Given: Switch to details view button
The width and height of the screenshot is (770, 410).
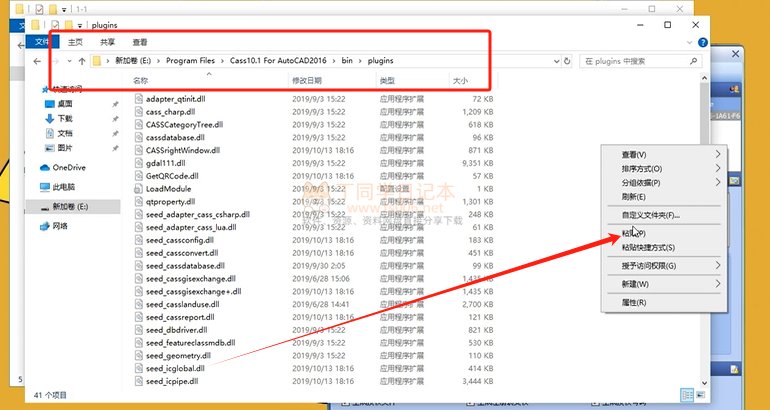Looking at the screenshot, I should [687, 395].
